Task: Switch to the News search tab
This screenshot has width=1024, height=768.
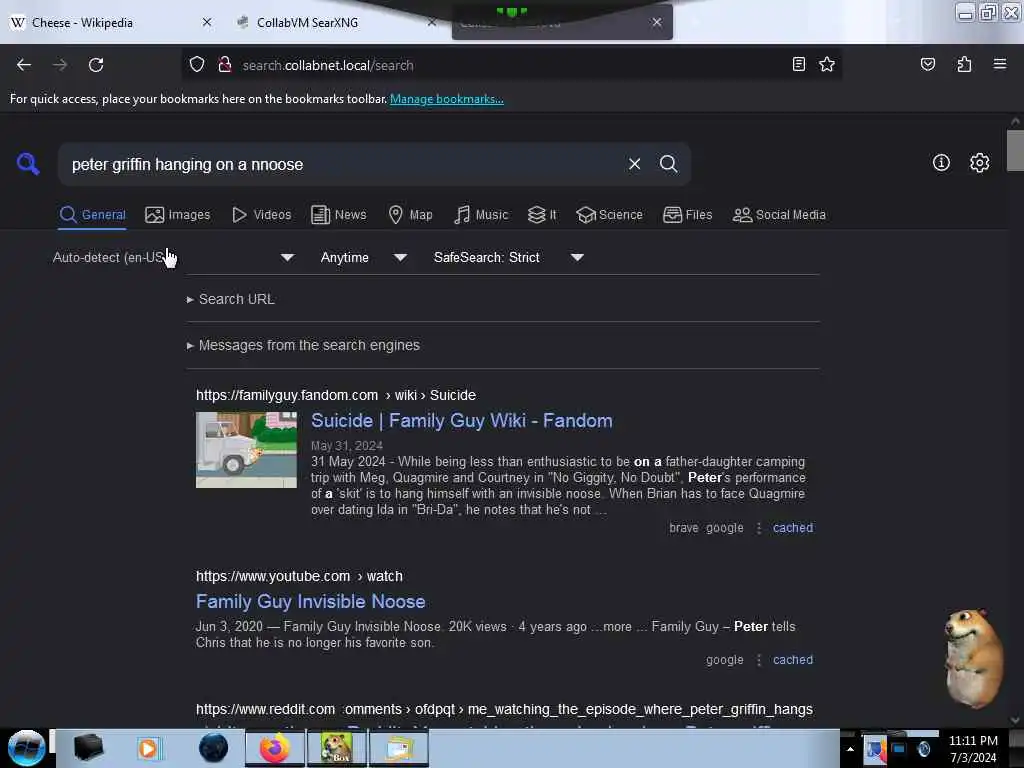Action: (x=338, y=215)
